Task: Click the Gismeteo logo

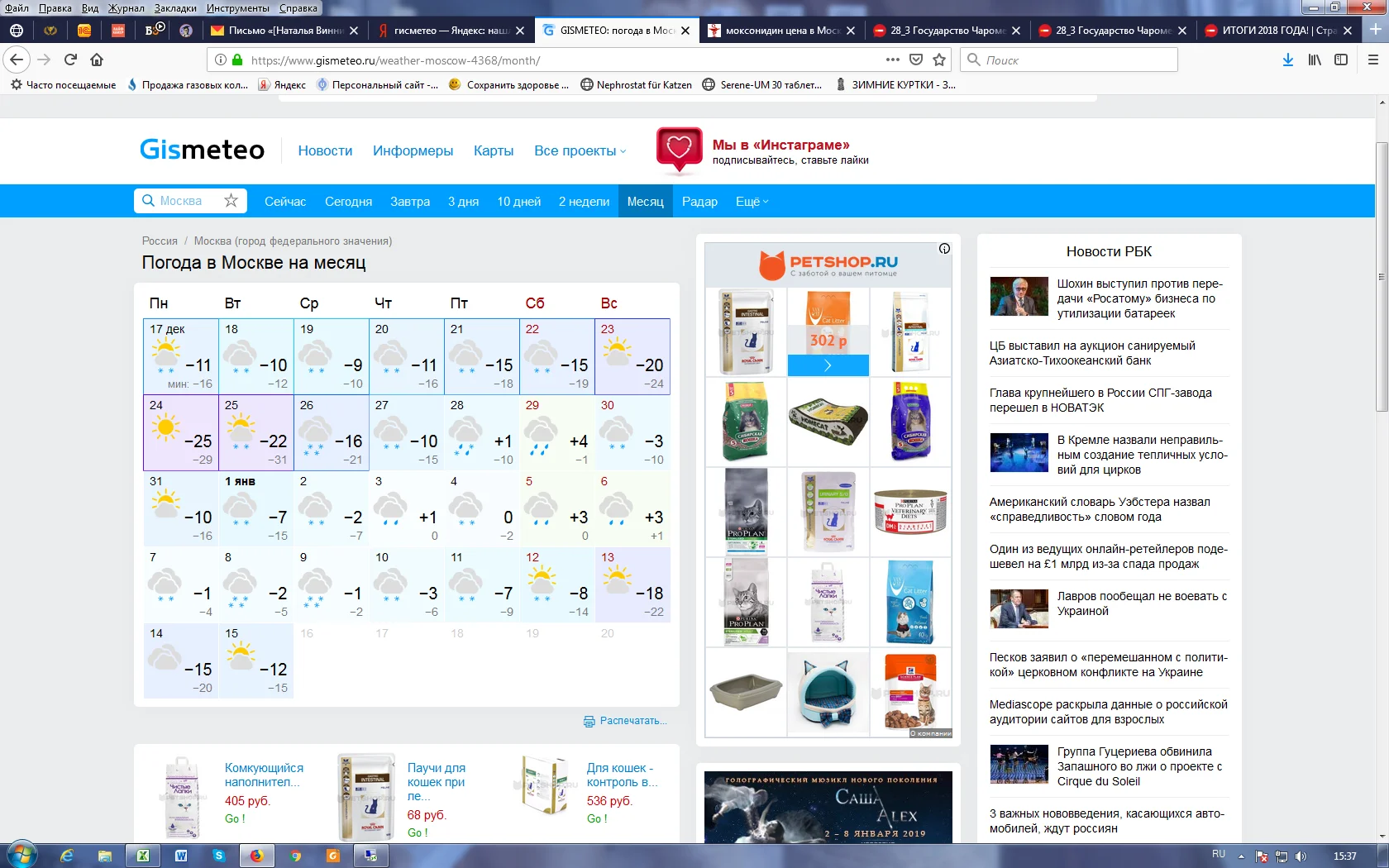Action: click(202, 150)
